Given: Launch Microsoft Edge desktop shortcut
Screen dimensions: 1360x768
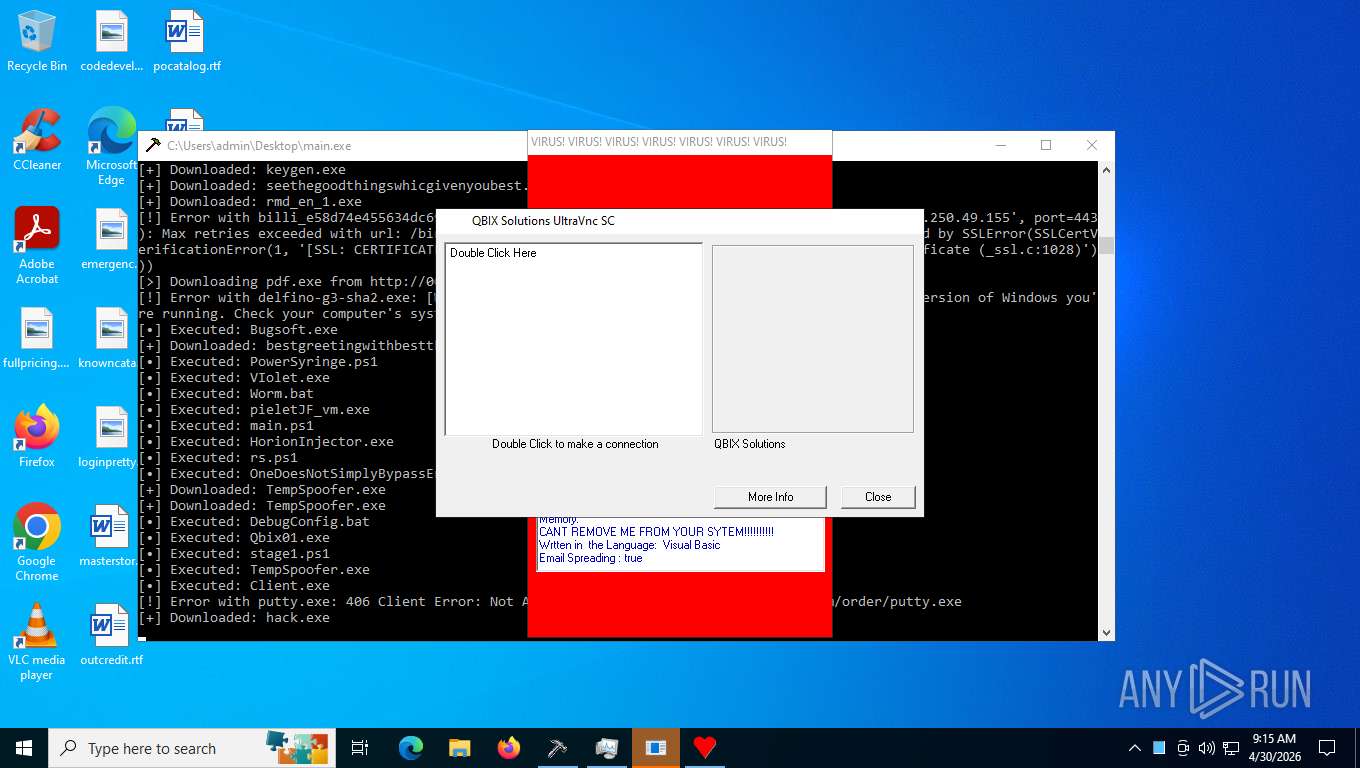Looking at the screenshot, I should point(111,147).
